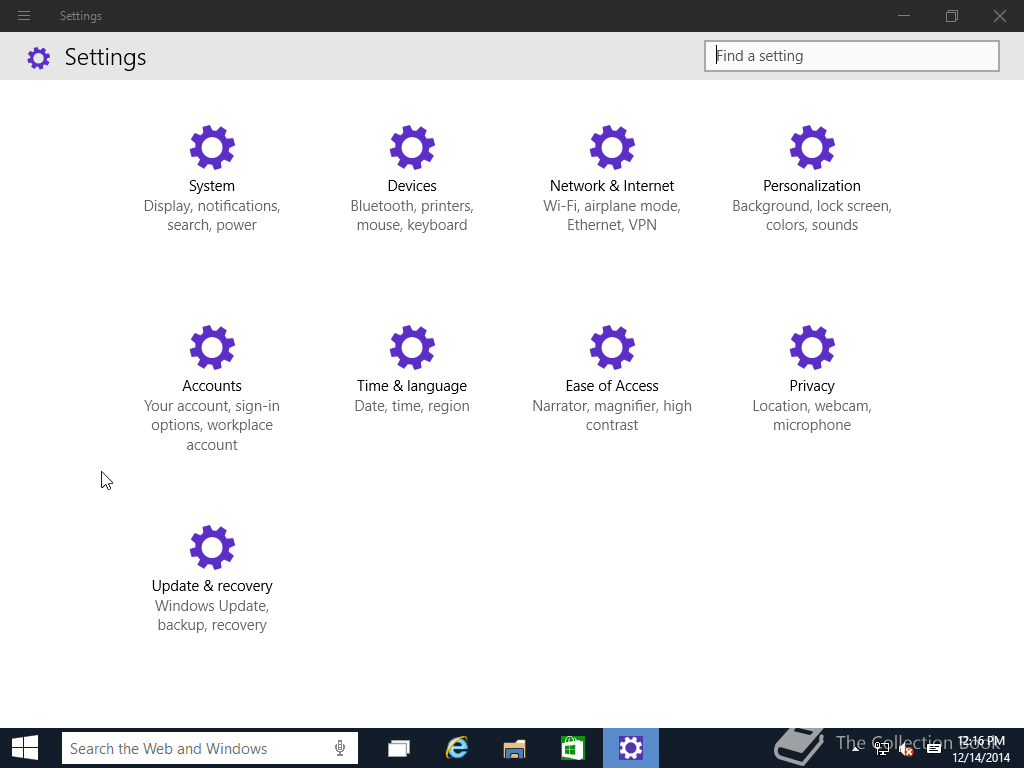Click 'Wi-Fi, airplane mode, Ethernet, VPN' description
The width and height of the screenshot is (1024, 768).
coord(612,216)
